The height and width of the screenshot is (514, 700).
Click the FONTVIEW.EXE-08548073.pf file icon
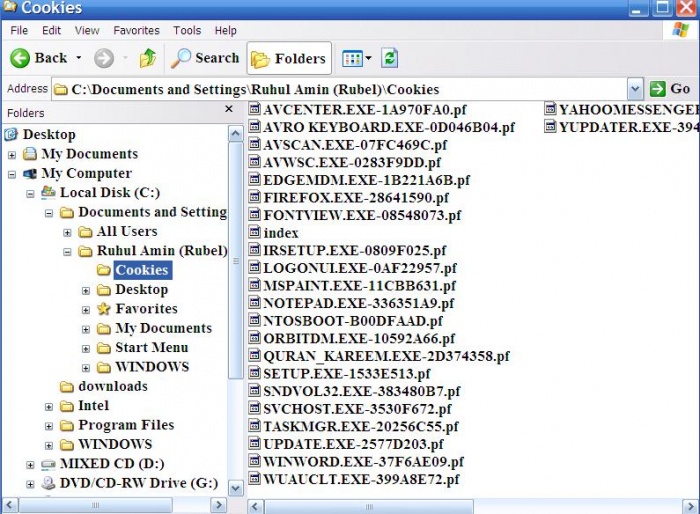point(254,214)
